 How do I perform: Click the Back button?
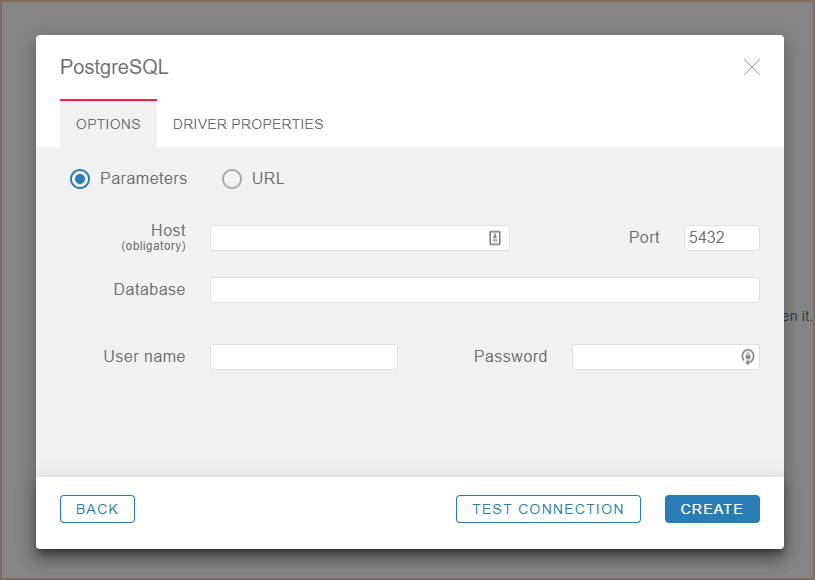[97, 509]
